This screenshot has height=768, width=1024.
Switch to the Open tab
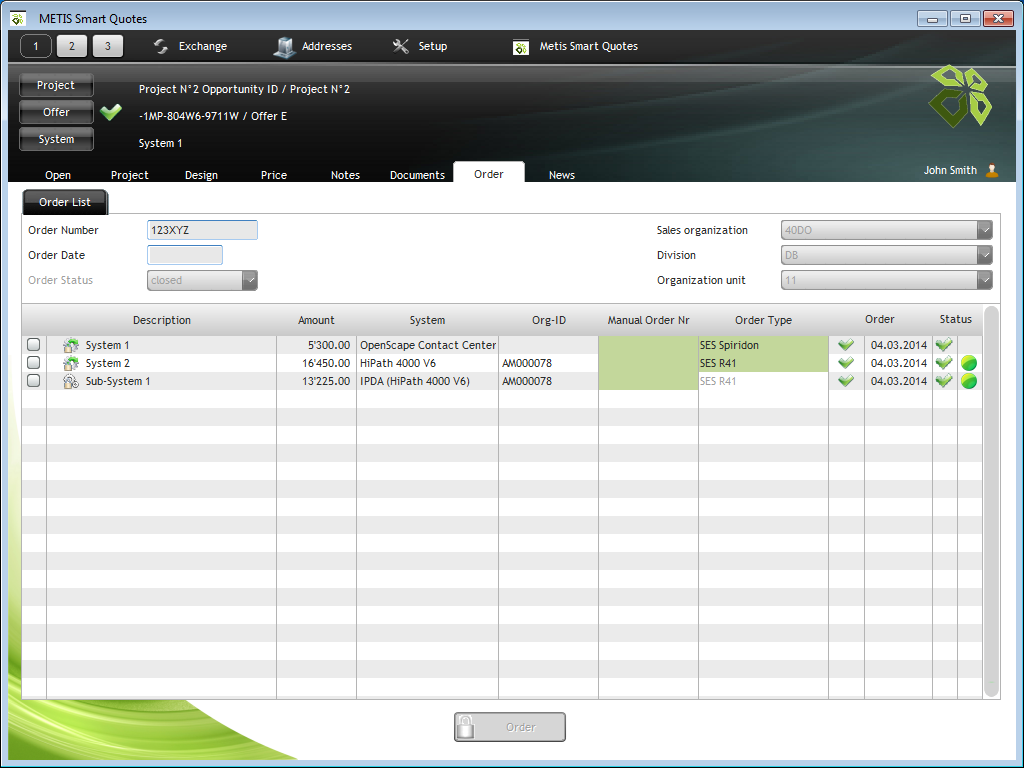click(58, 175)
